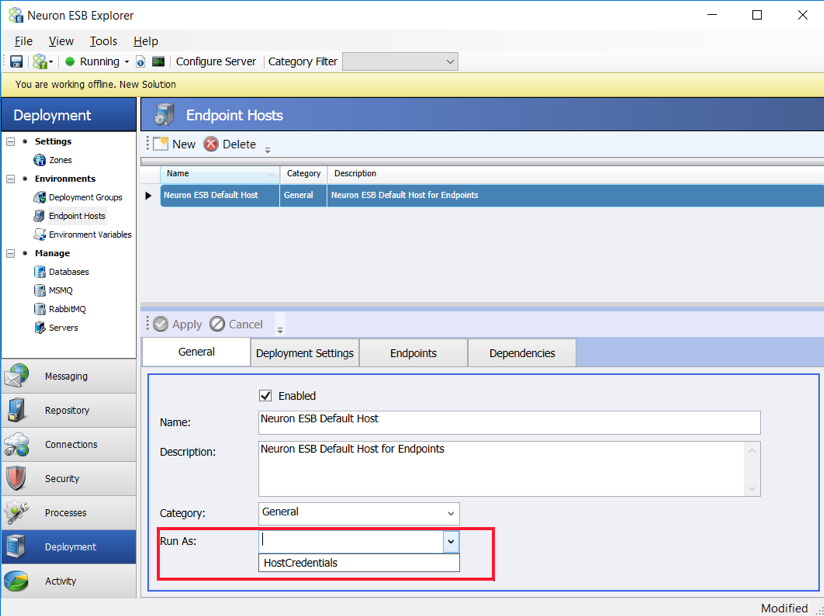
Task: Click the Deployment Groups icon
Action: (x=39, y=197)
